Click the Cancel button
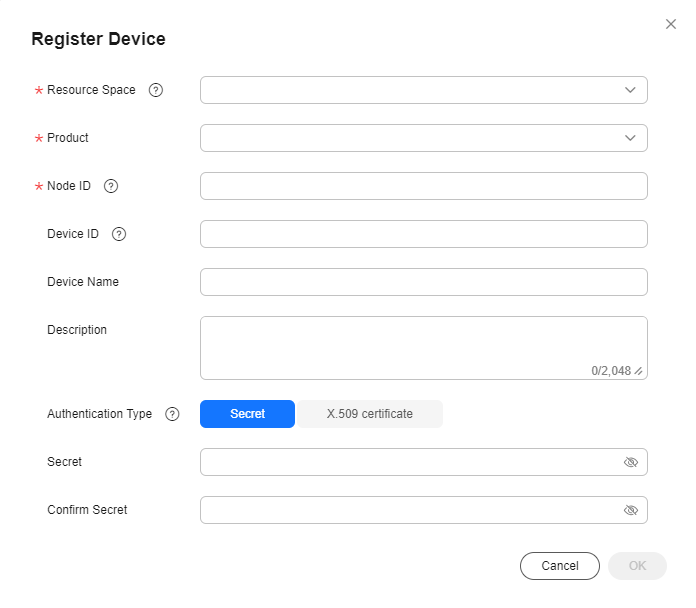The height and width of the screenshot is (608, 696). [560, 566]
